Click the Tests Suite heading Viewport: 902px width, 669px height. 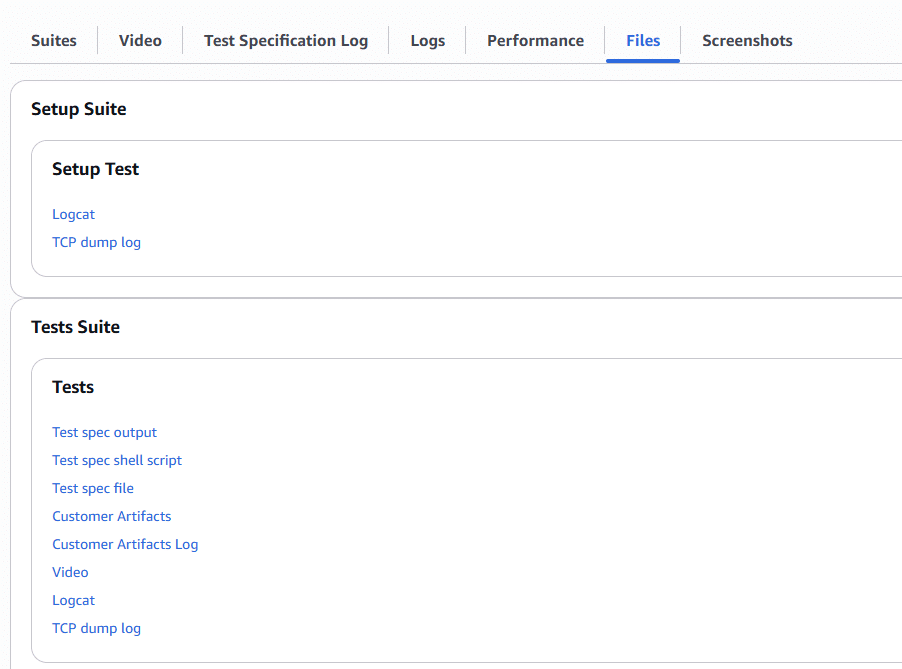(76, 327)
